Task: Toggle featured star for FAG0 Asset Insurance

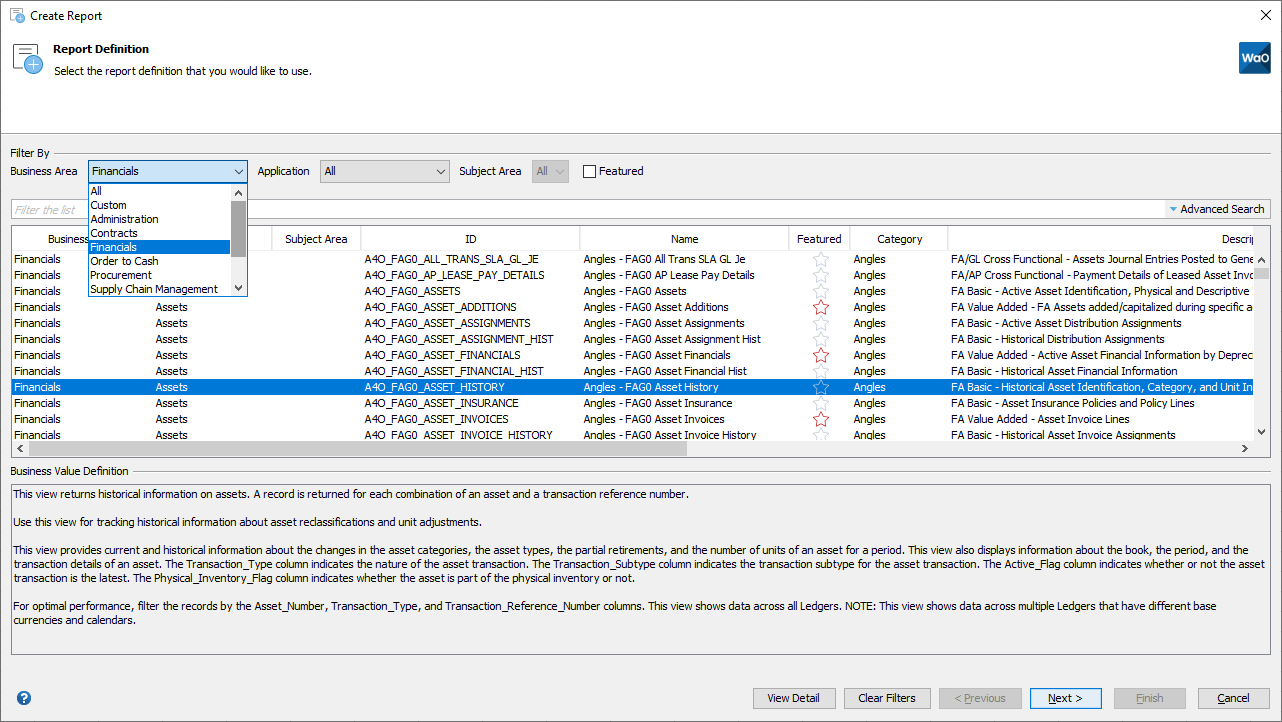Action: (820, 403)
